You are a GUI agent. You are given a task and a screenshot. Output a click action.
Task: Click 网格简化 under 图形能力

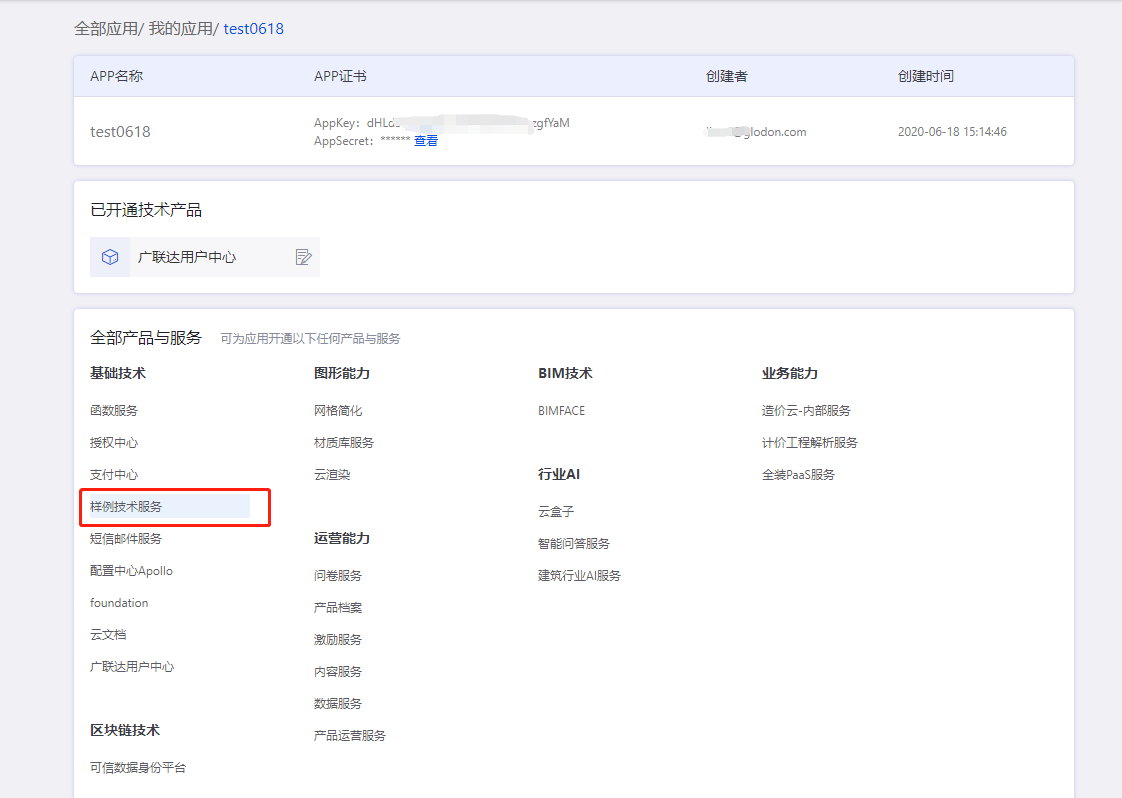click(x=338, y=411)
